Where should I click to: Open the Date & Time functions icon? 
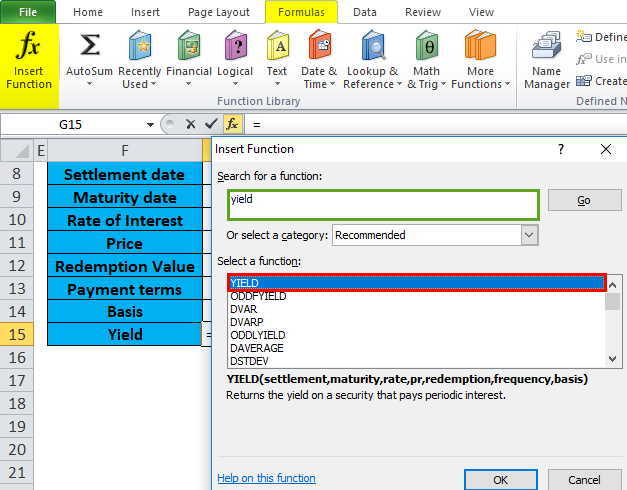(319, 45)
